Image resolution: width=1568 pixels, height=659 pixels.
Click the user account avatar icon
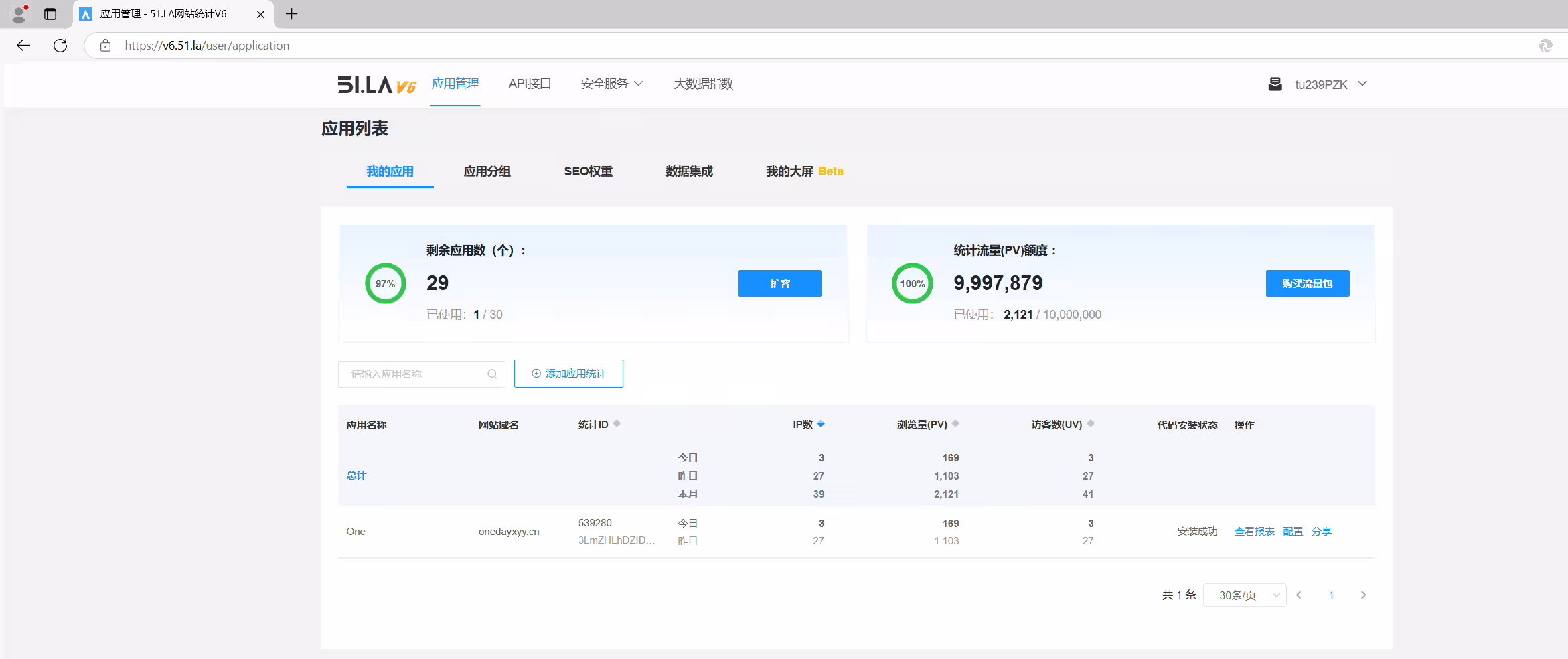(1275, 84)
